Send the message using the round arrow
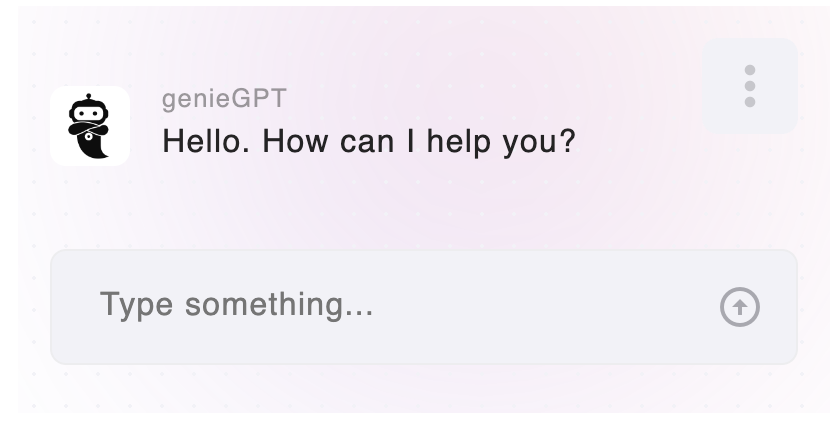The image size is (830, 432). [x=739, y=307]
